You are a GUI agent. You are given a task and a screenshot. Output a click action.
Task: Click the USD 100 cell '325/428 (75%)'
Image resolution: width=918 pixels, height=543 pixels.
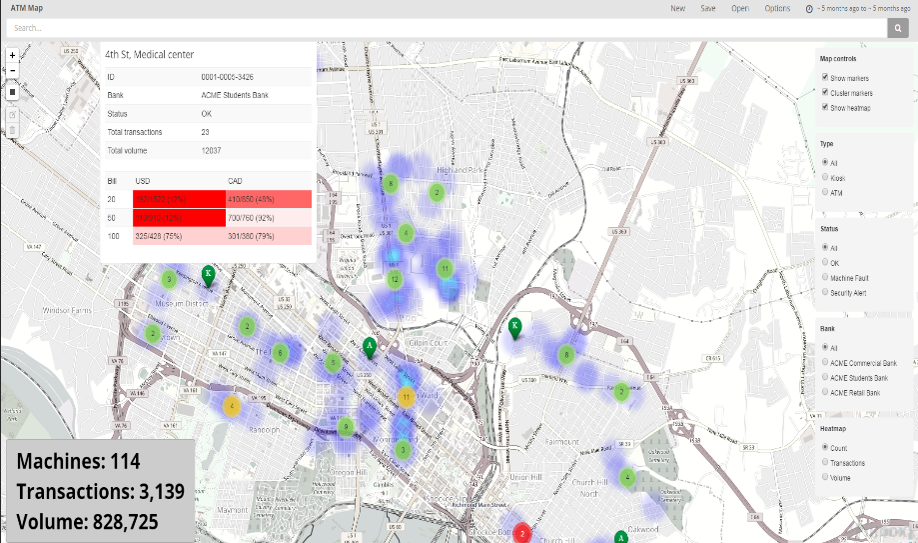(x=179, y=236)
